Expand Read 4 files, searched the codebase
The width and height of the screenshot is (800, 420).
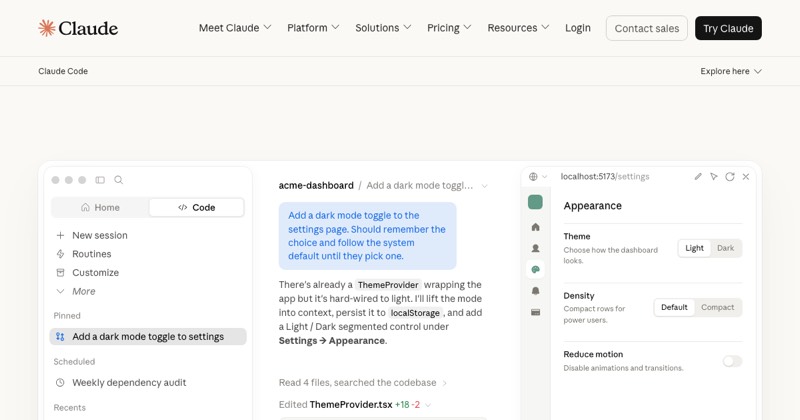363,383
